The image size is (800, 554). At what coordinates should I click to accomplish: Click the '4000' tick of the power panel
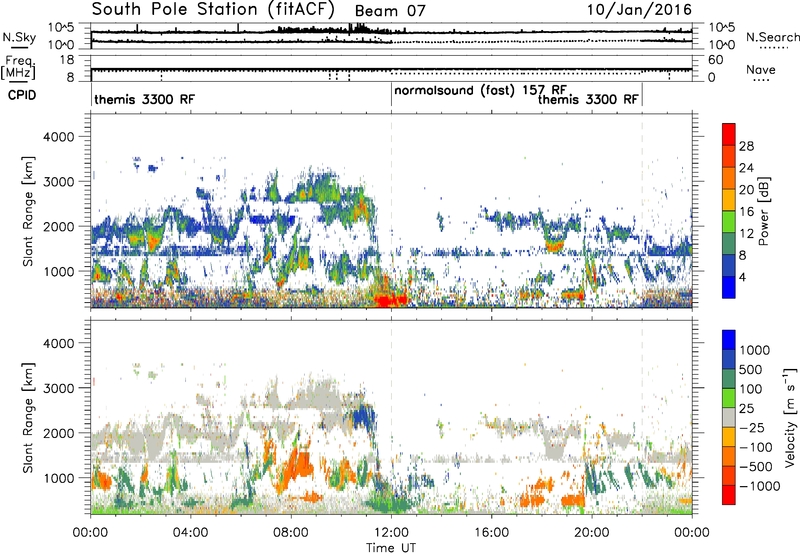point(58,137)
